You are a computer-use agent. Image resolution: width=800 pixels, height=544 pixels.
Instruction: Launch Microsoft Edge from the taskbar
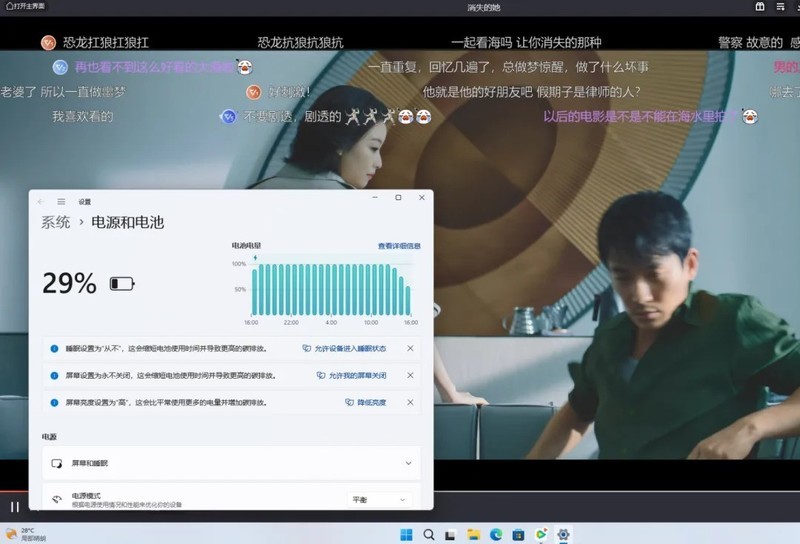(496, 534)
